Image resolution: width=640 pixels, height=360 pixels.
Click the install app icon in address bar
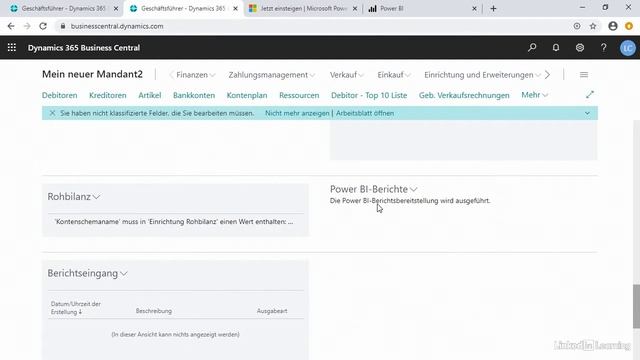point(577,26)
